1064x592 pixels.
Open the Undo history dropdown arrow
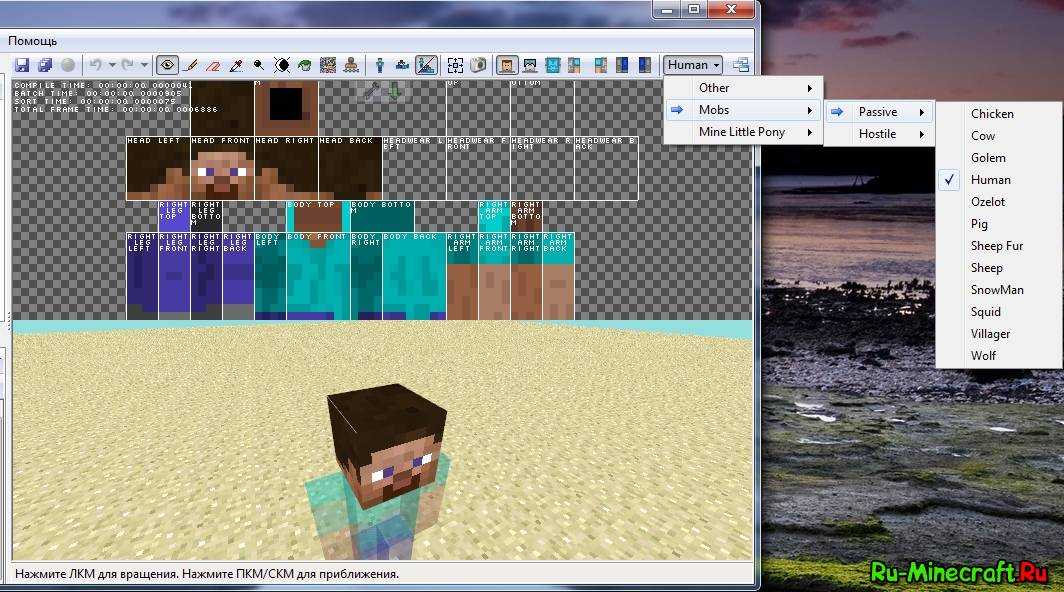pyautogui.click(x=112, y=65)
